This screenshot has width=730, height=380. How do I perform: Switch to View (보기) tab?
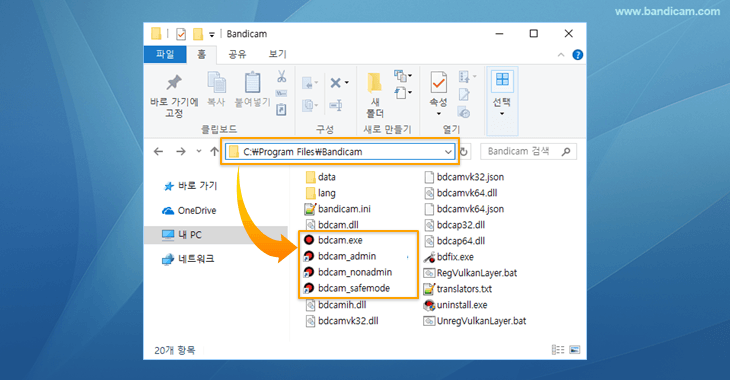tap(277, 54)
